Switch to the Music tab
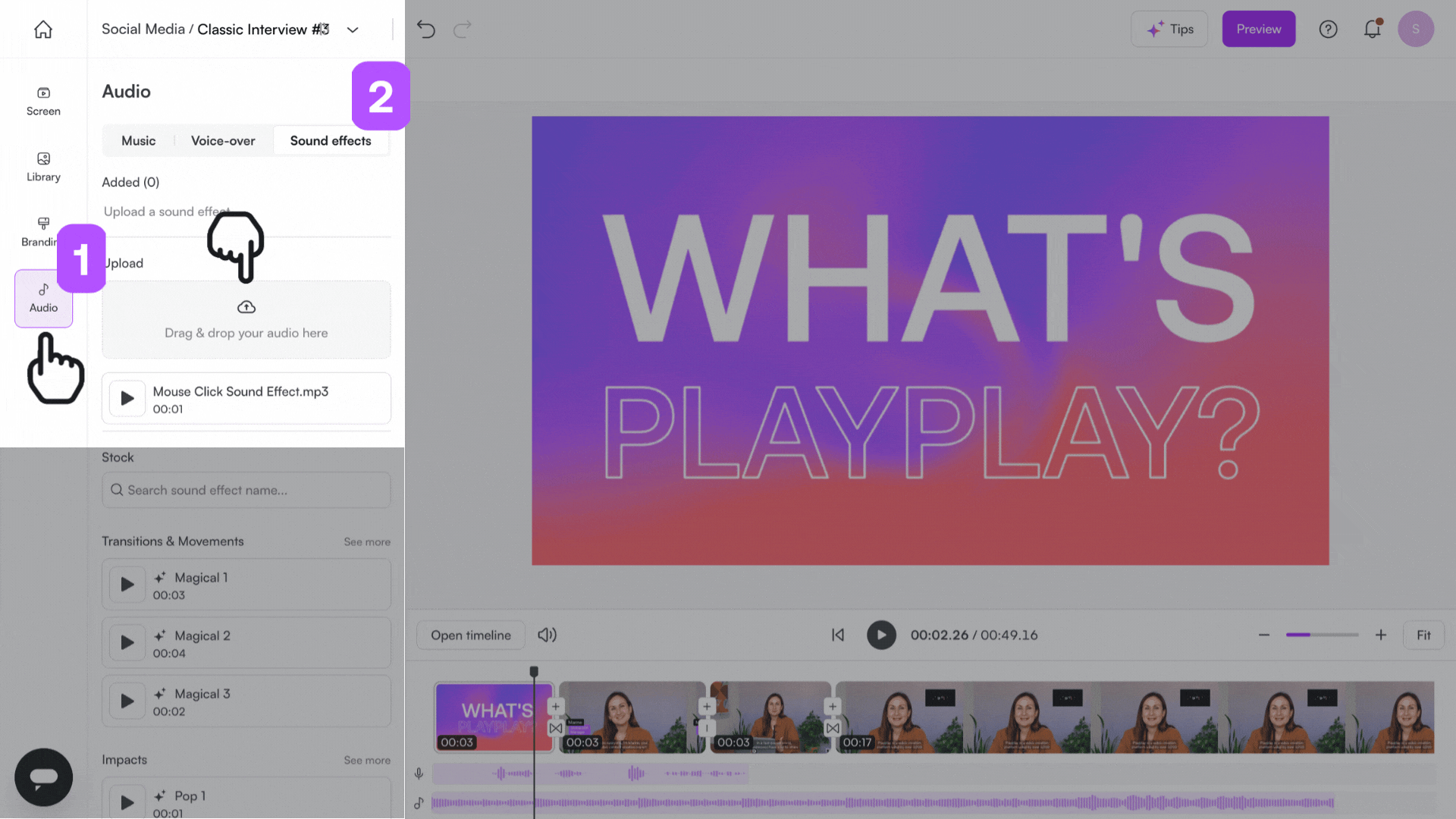This screenshot has width=1456, height=819. click(138, 141)
